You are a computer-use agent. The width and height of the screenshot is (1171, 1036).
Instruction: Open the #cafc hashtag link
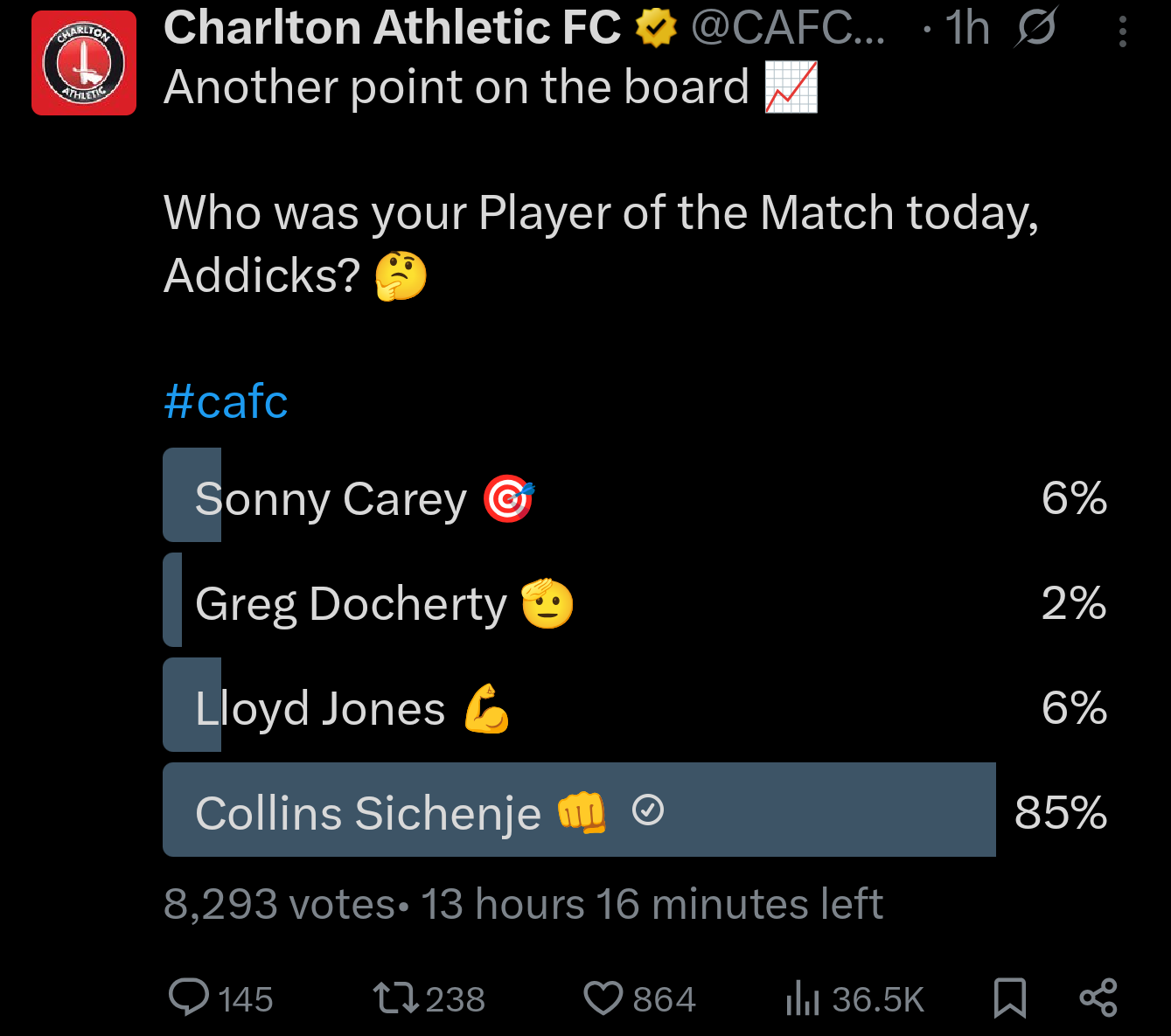[x=226, y=402]
